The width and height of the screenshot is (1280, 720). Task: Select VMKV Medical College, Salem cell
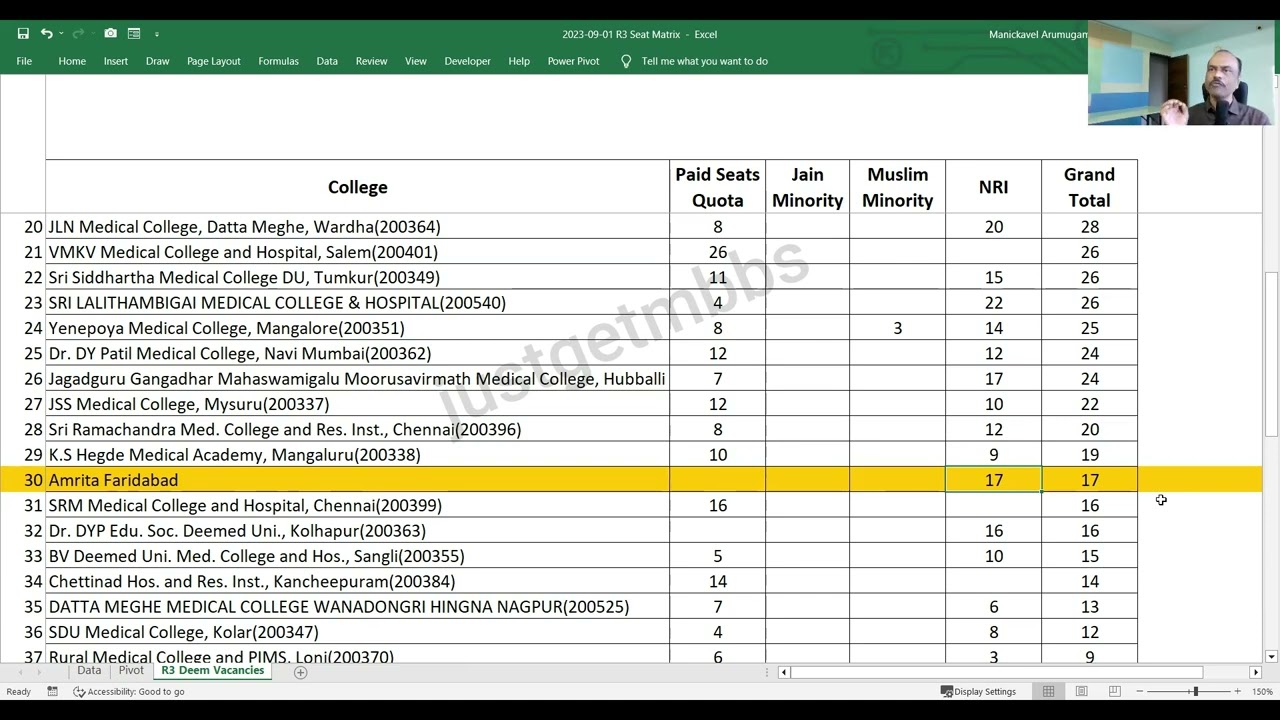357,252
